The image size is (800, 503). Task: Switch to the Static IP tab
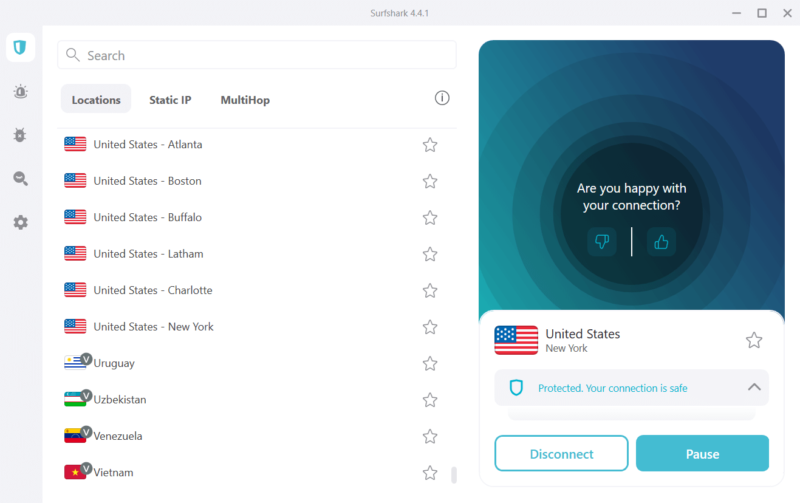tap(170, 100)
